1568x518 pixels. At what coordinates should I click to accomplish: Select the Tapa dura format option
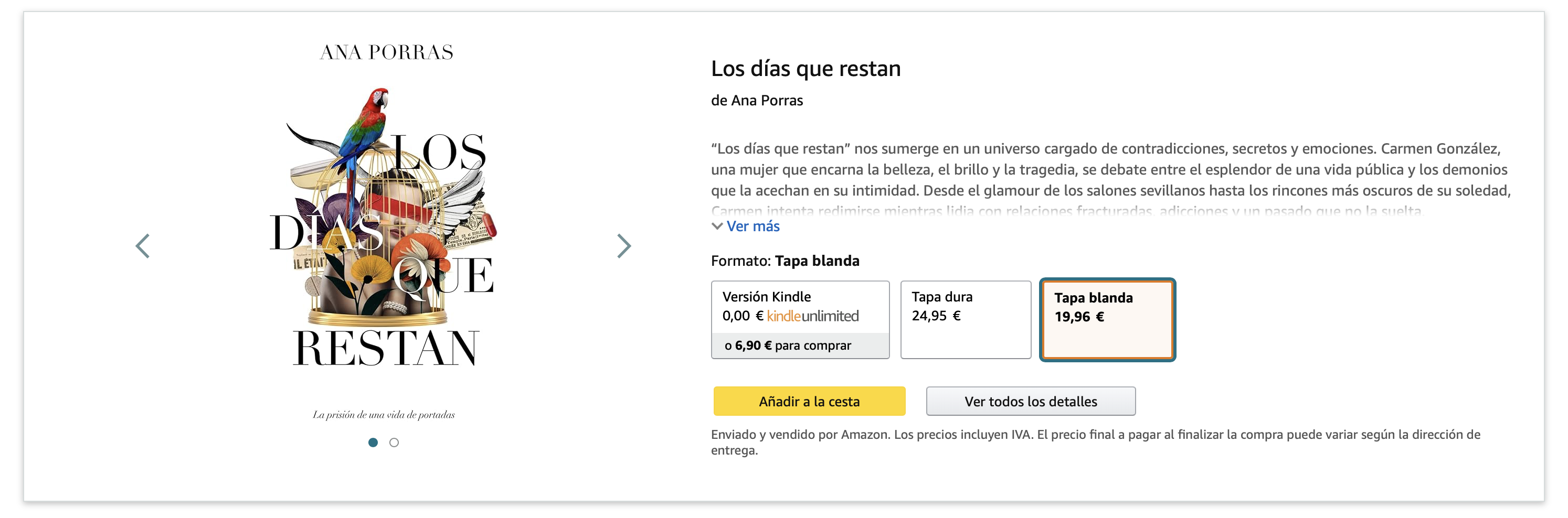point(965,319)
